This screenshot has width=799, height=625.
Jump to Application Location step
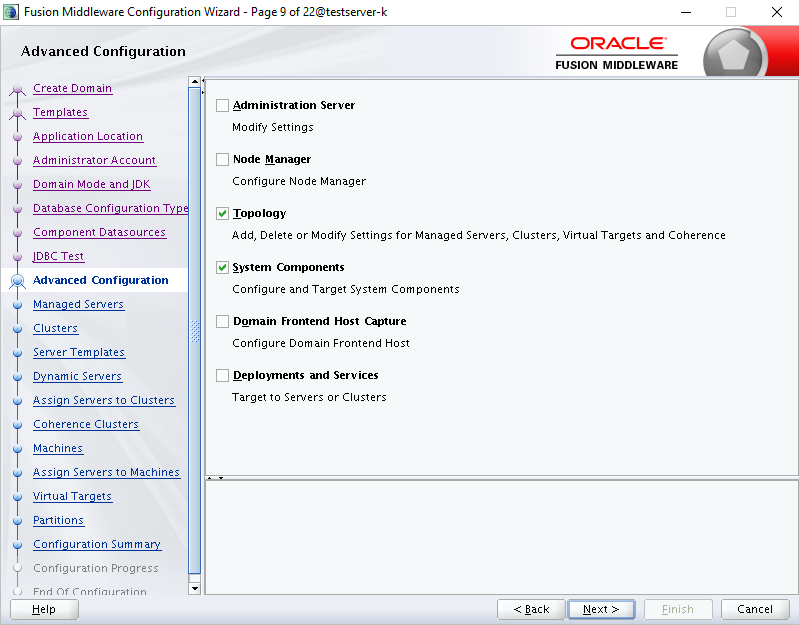(x=88, y=136)
